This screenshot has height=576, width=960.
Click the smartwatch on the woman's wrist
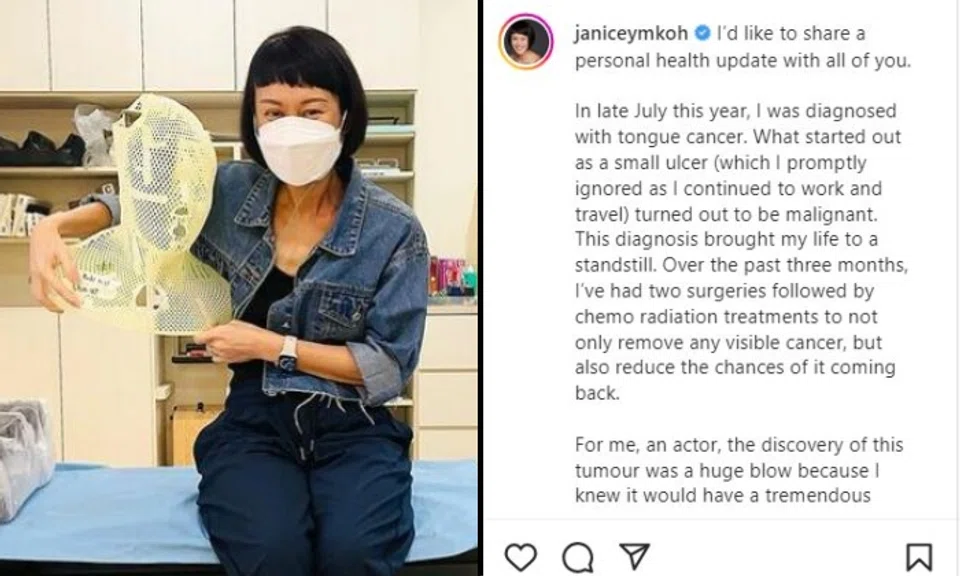[x=288, y=353]
